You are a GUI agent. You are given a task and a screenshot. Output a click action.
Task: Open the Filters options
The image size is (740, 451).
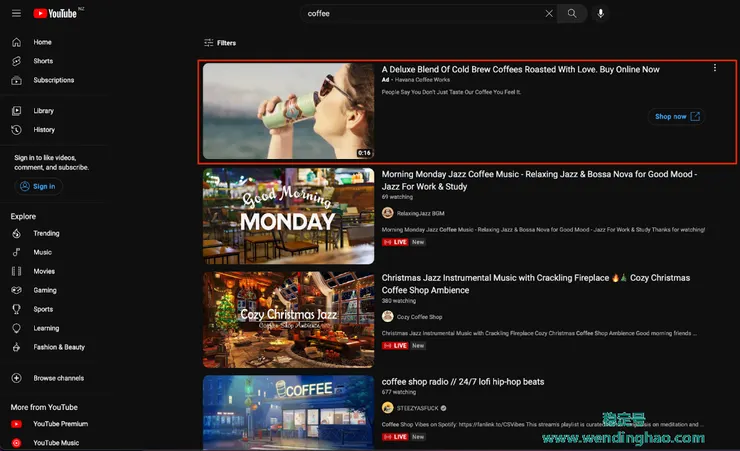[220, 43]
